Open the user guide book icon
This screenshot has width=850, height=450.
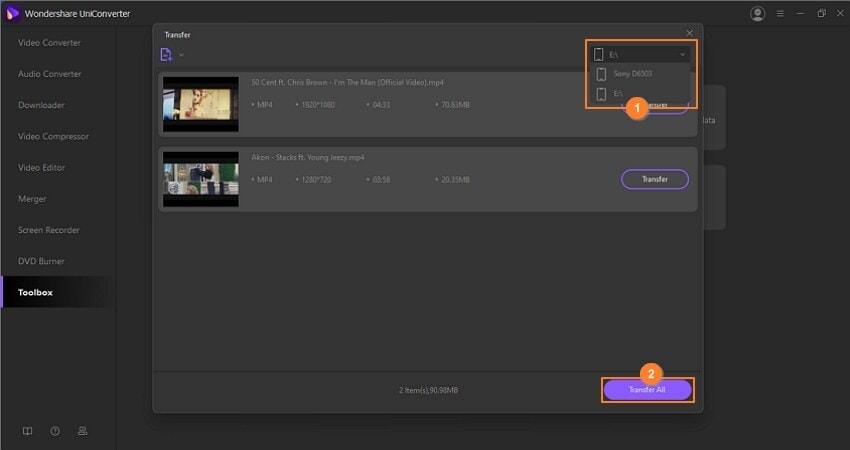(27, 431)
